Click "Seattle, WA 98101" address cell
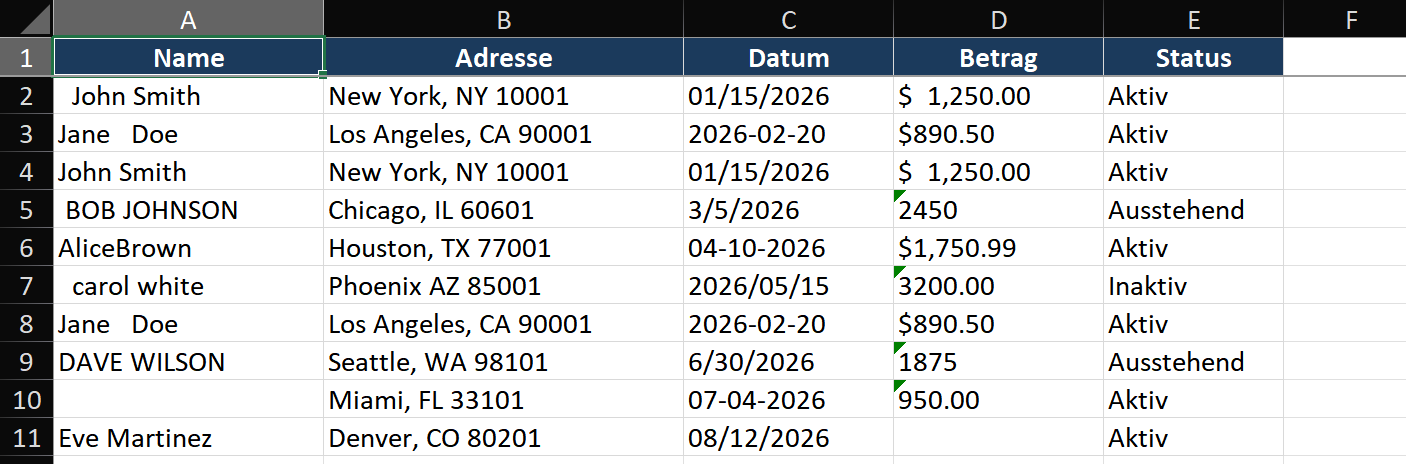Image resolution: width=1406 pixels, height=464 pixels. pos(503,361)
